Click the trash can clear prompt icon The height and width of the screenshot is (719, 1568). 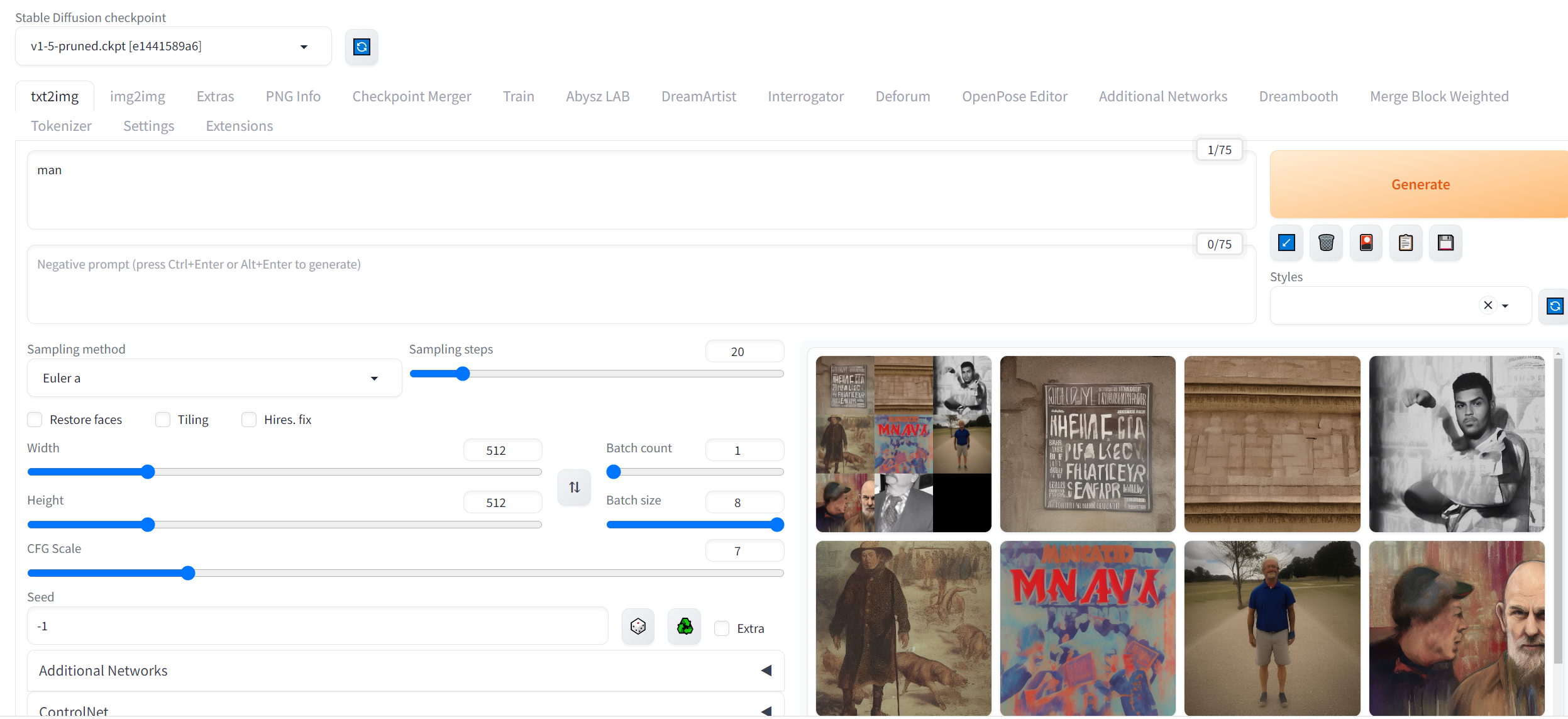point(1326,243)
